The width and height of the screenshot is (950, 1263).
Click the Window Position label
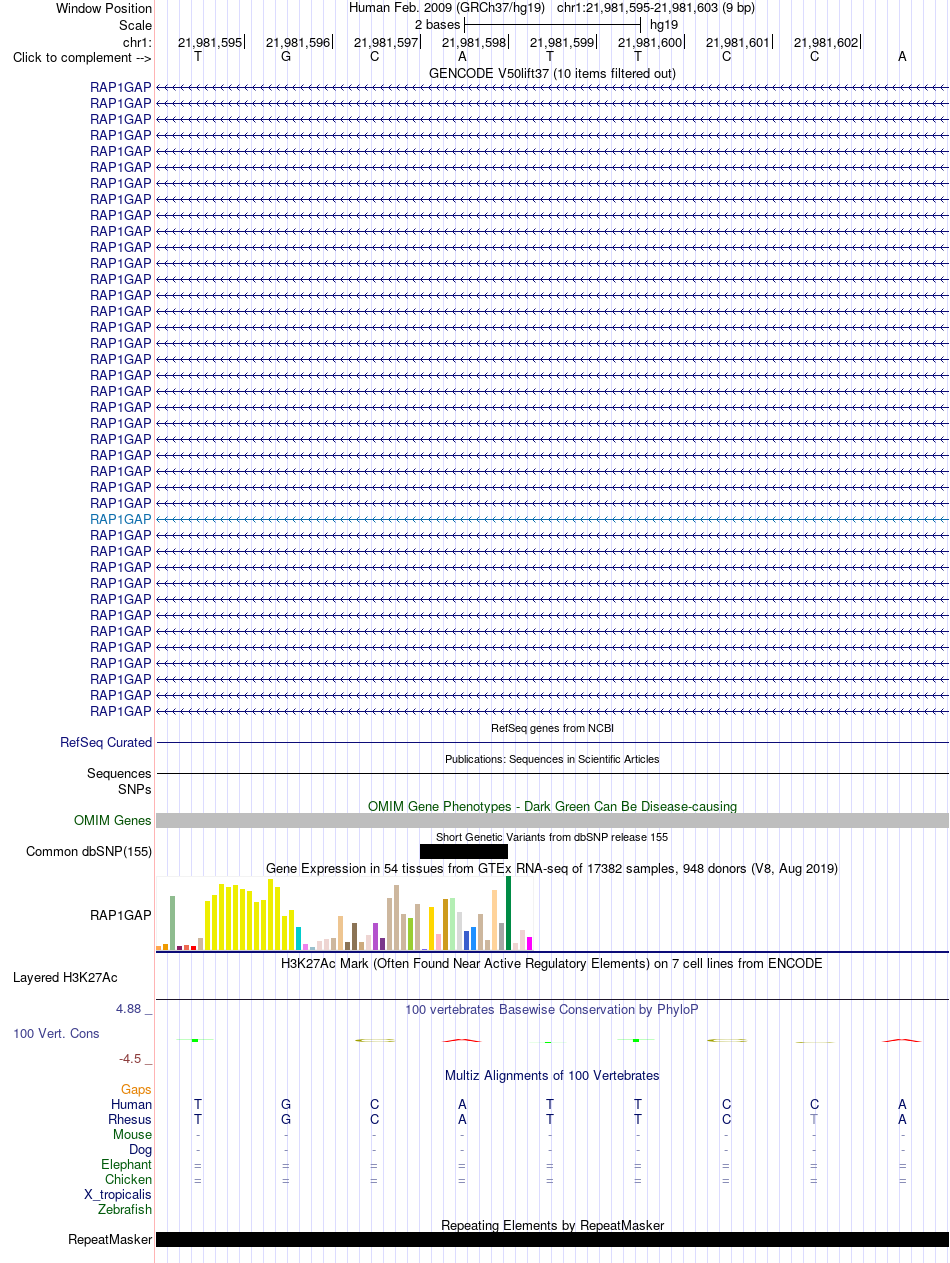tap(104, 8)
